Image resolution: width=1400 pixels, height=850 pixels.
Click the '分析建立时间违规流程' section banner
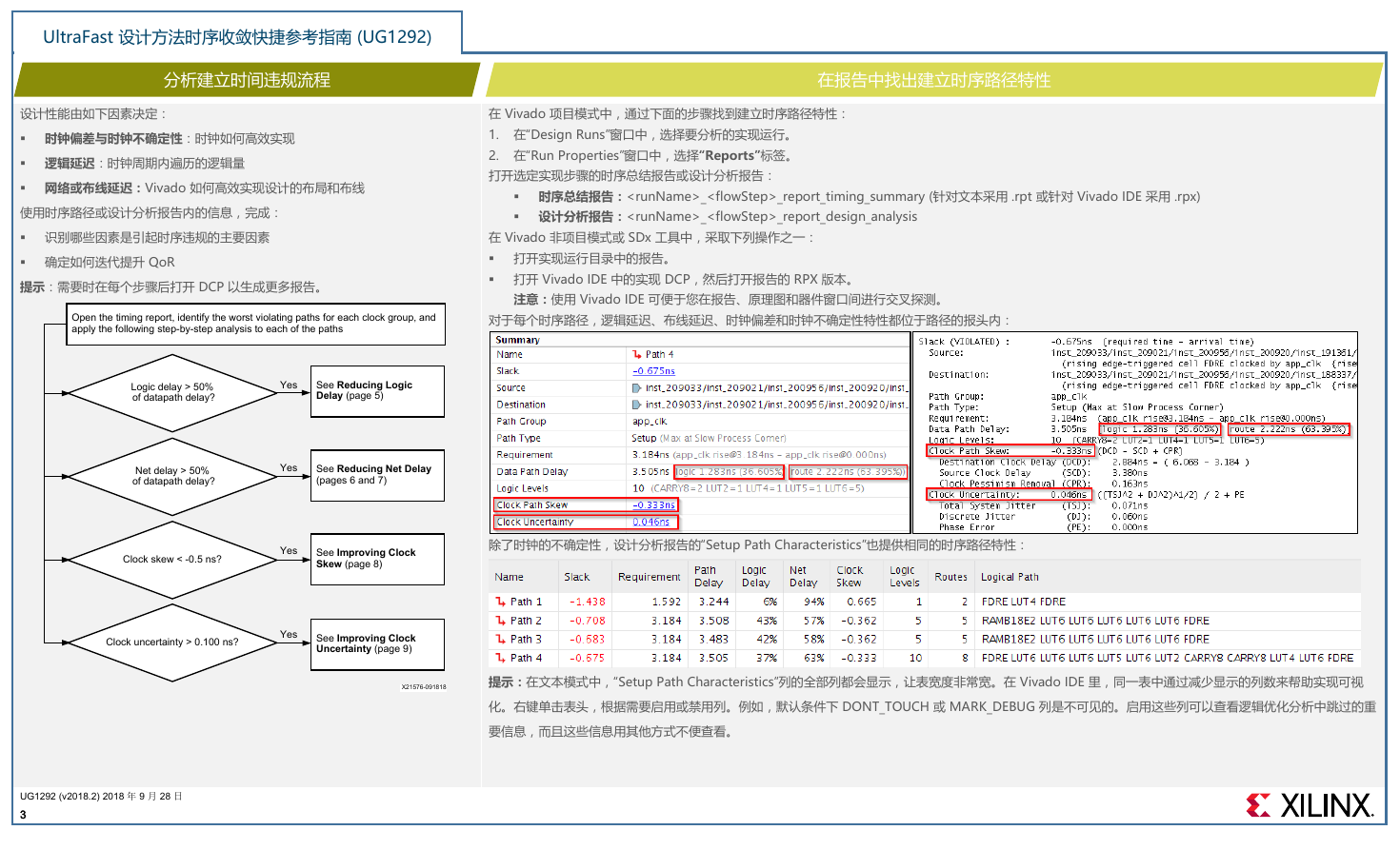click(247, 80)
